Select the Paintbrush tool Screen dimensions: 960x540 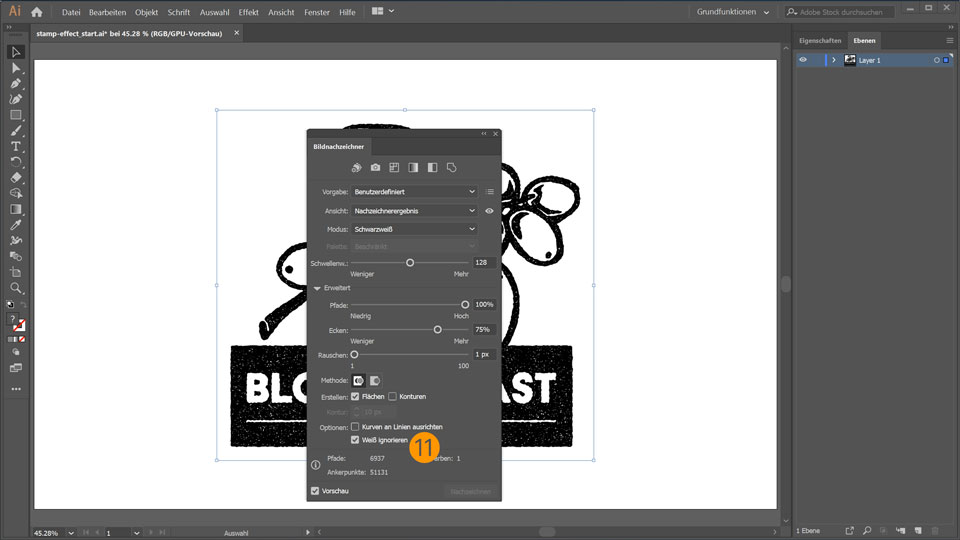(16, 131)
